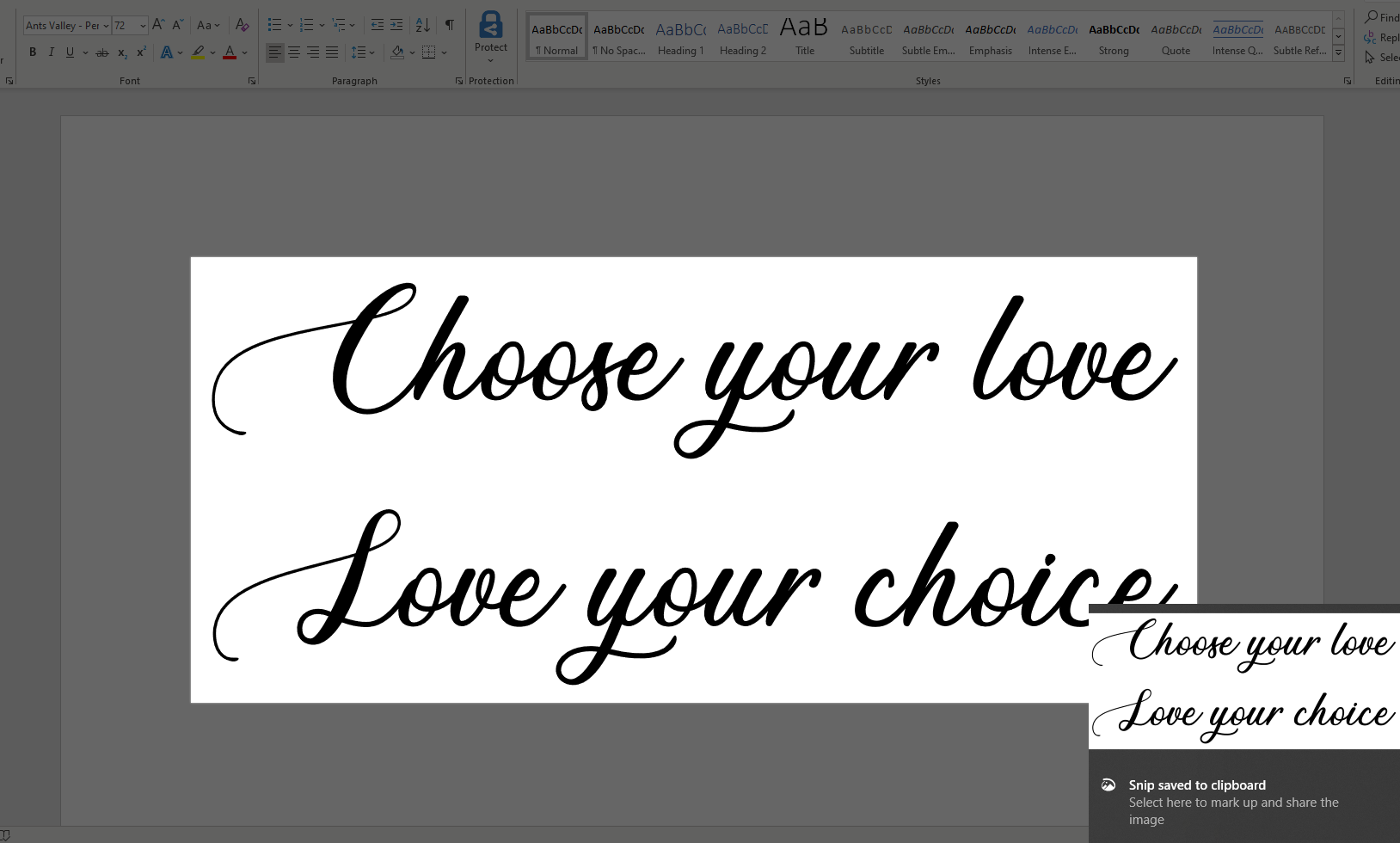
Task: Increase the paragraph indent
Action: click(396, 25)
